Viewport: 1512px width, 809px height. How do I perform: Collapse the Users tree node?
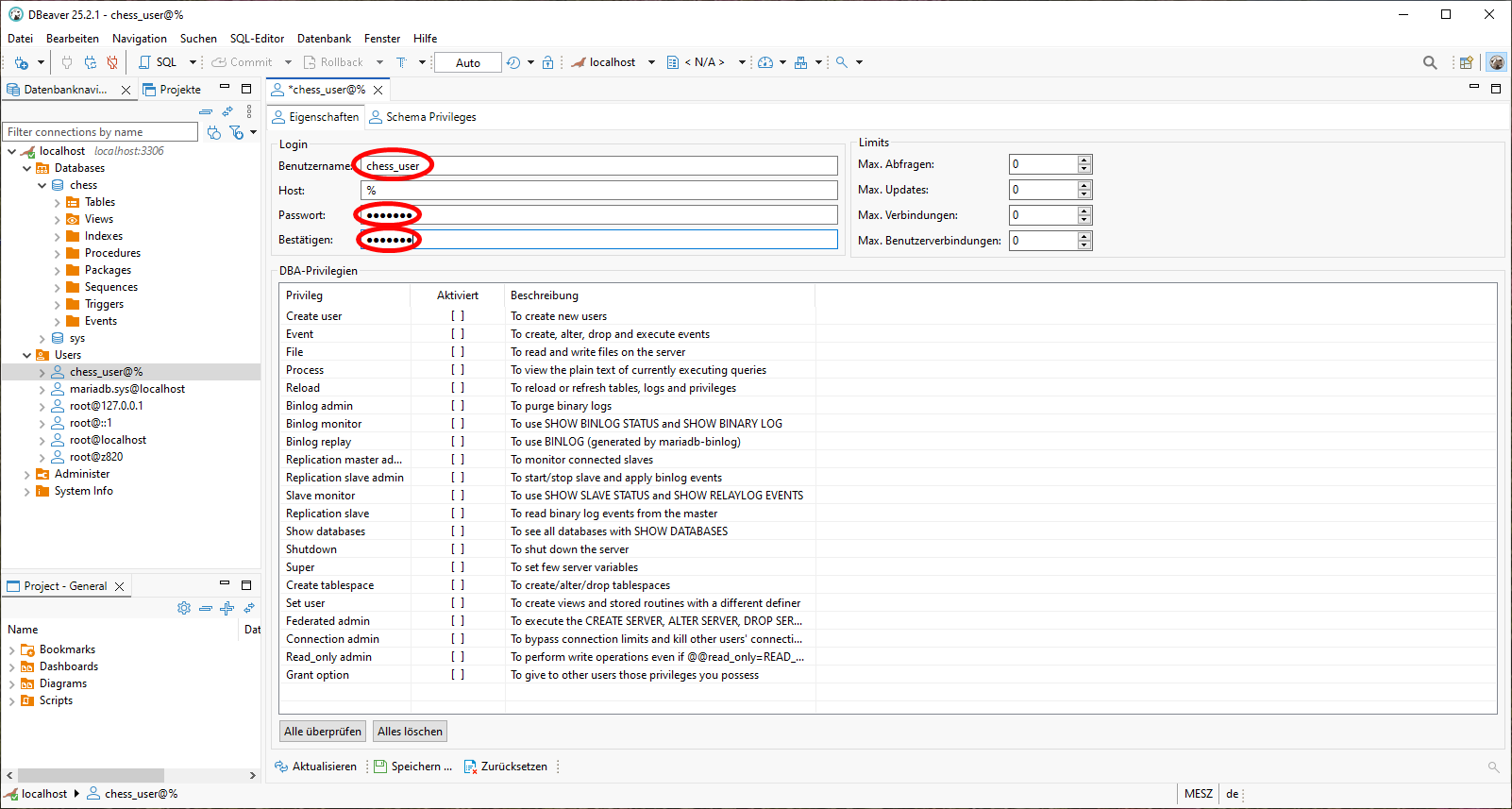(x=26, y=355)
